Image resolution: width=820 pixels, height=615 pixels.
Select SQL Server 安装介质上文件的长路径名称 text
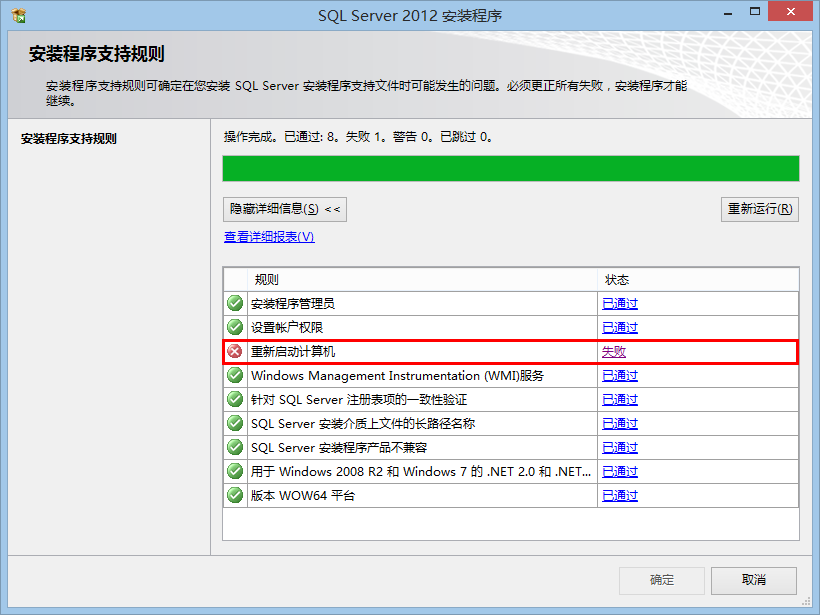tap(363, 424)
